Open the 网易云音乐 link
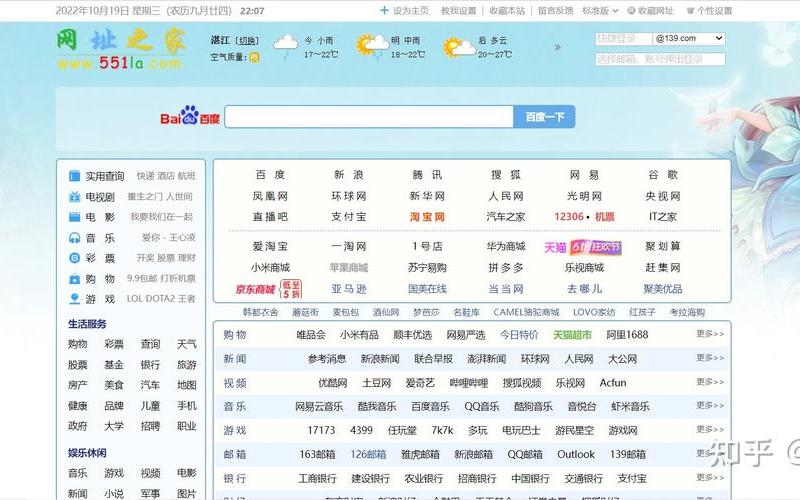The image size is (800, 500). pos(319,407)
